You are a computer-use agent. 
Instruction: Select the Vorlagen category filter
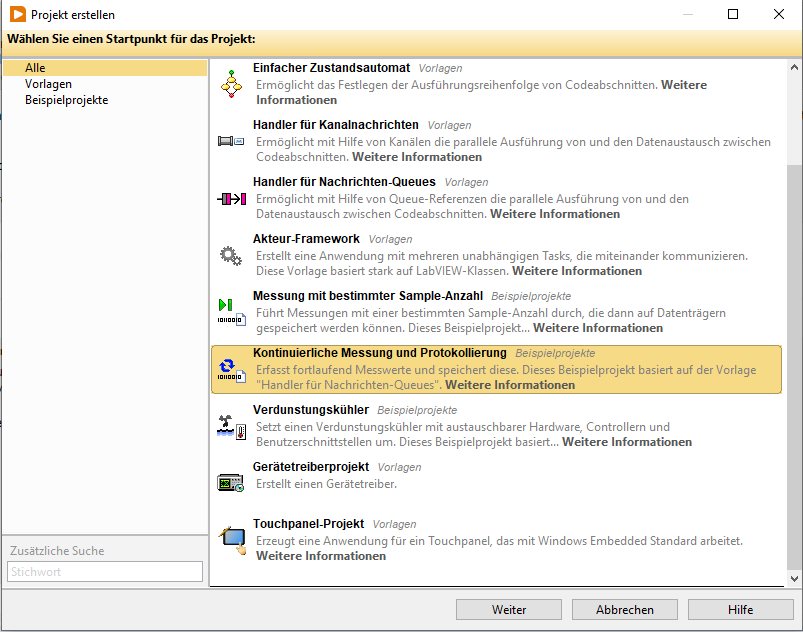click(x=48, y=84)
